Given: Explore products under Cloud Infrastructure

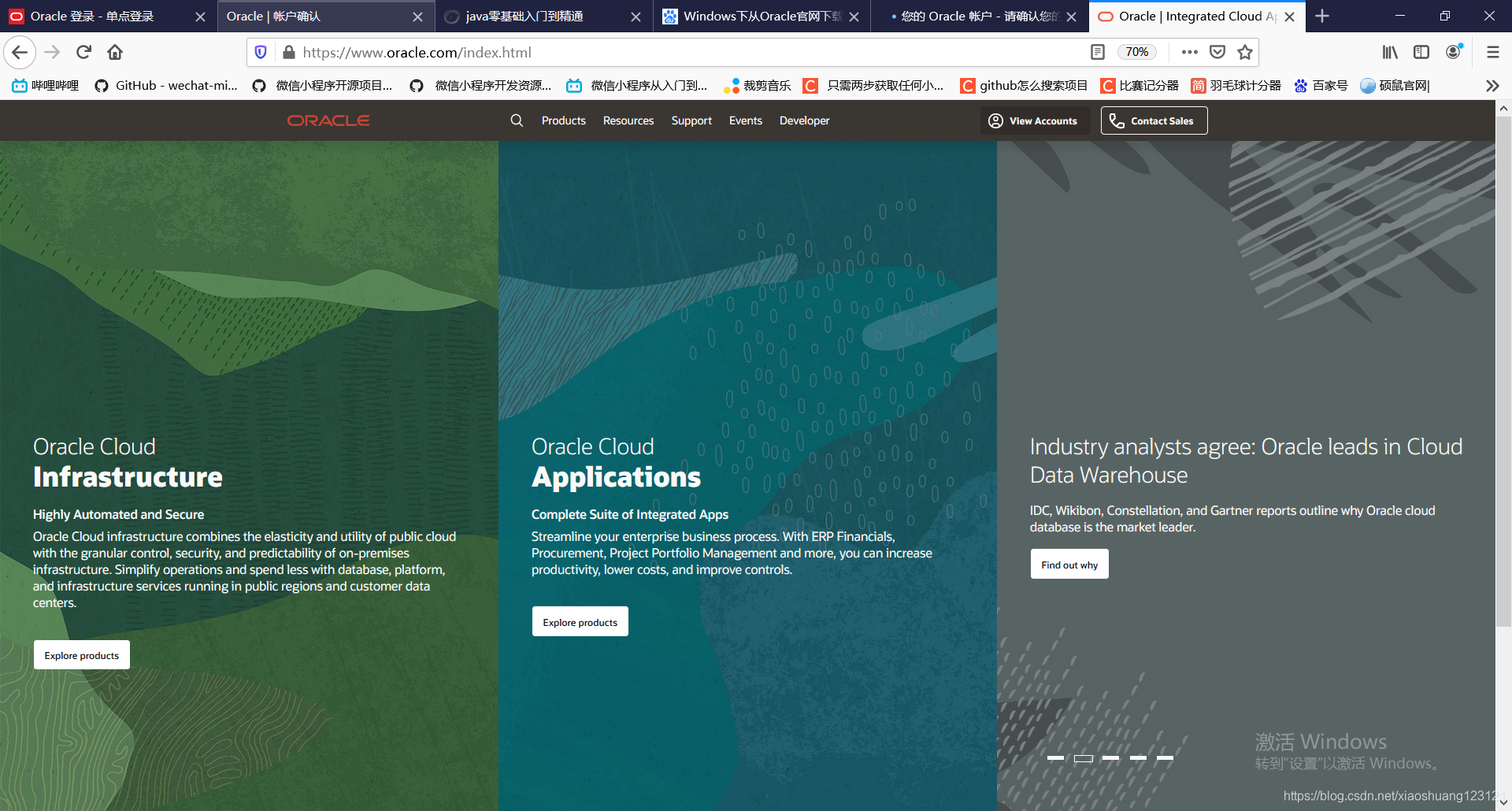Looking at the screenshot, I should 82,655.
